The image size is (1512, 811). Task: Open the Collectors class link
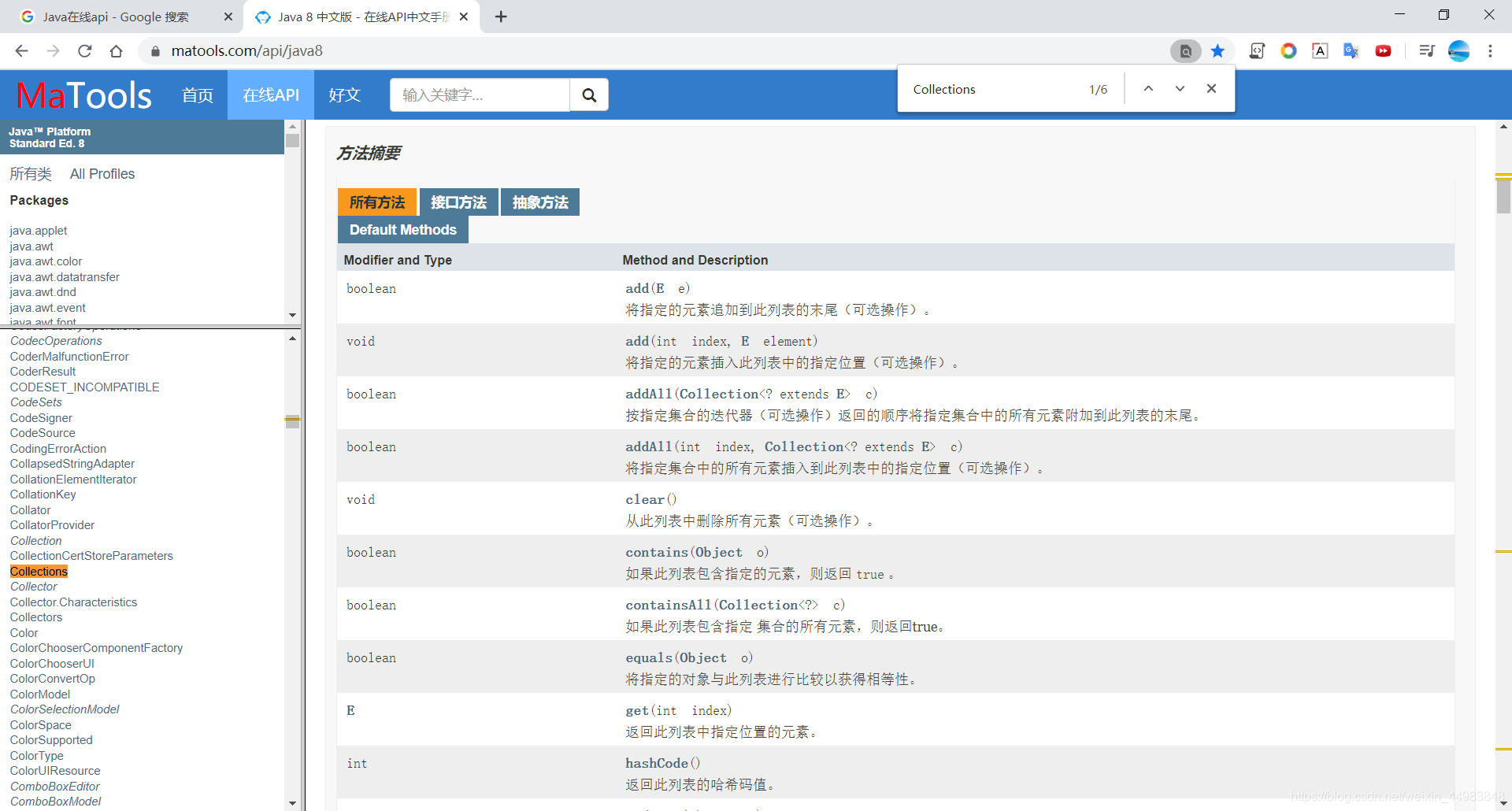(36, 617)
